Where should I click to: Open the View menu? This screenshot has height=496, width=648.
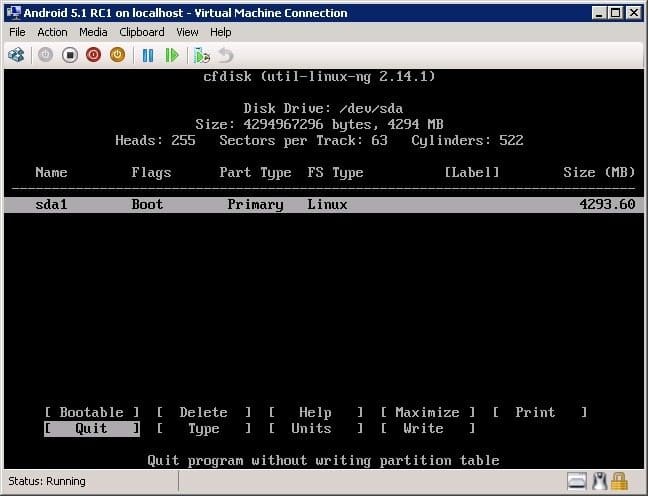(x=187, y=32)
